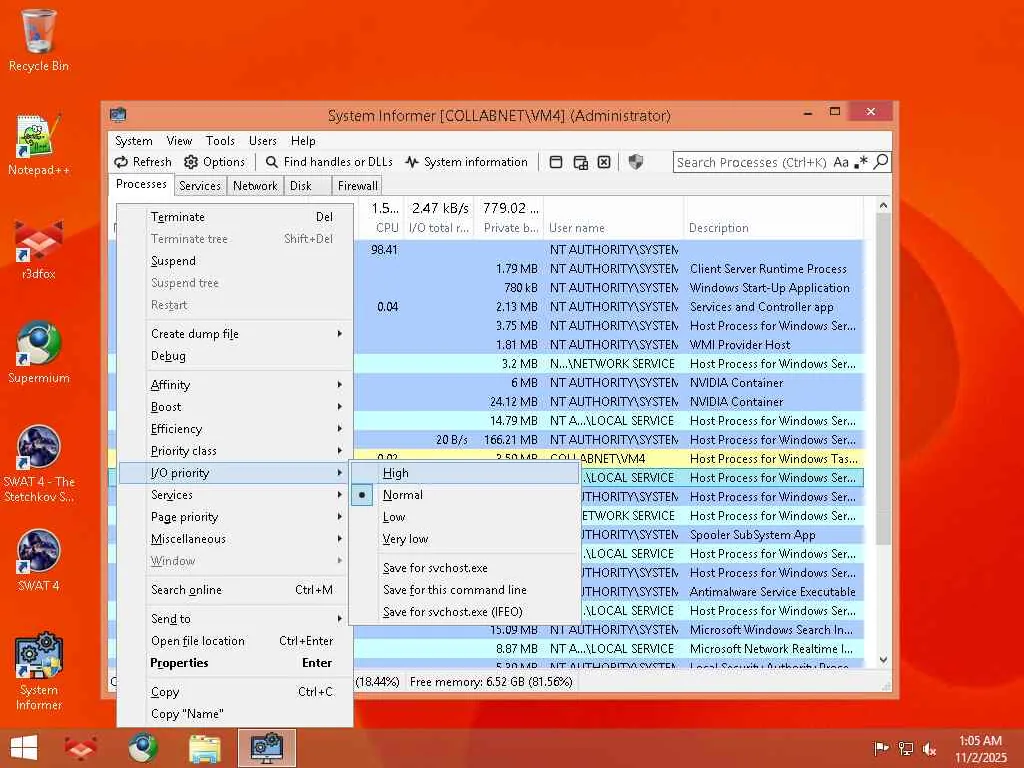This screenshot has width=1024, height=768.
Task: Set I/O priority to Low
Action: [464, 517]
